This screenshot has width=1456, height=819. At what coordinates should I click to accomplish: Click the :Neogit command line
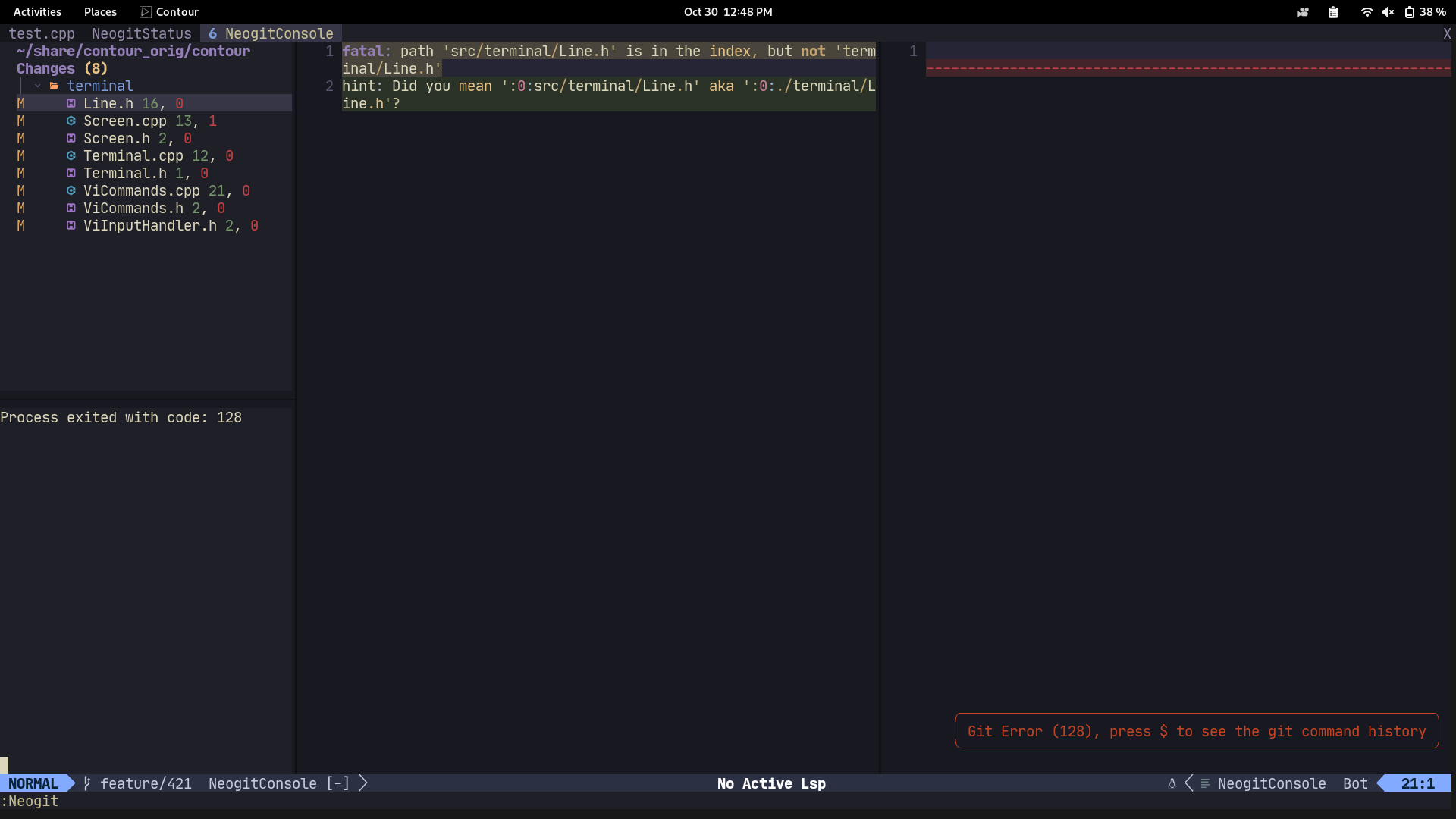tap(30, 802)
